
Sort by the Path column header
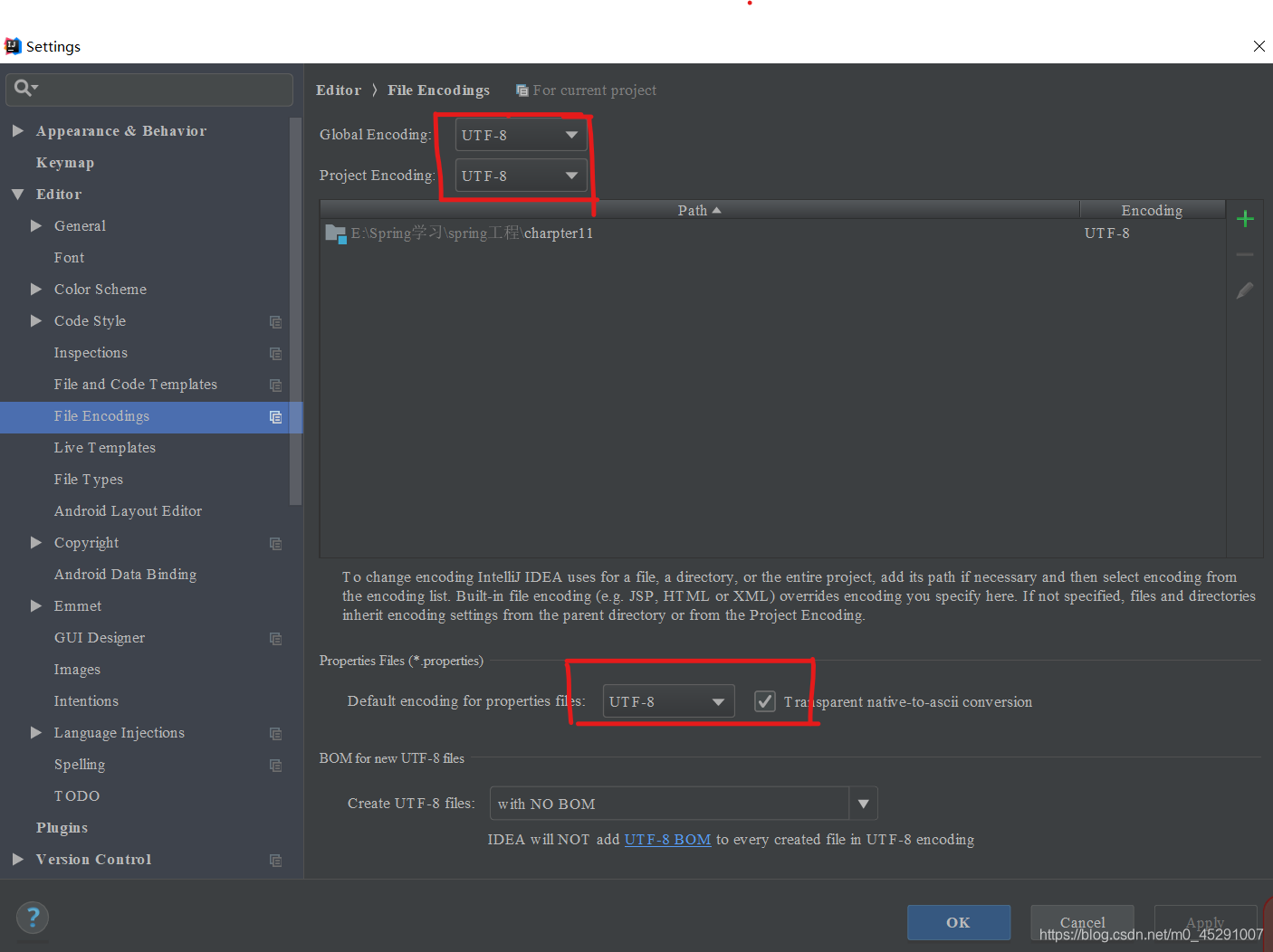click(x=699, y=210)
